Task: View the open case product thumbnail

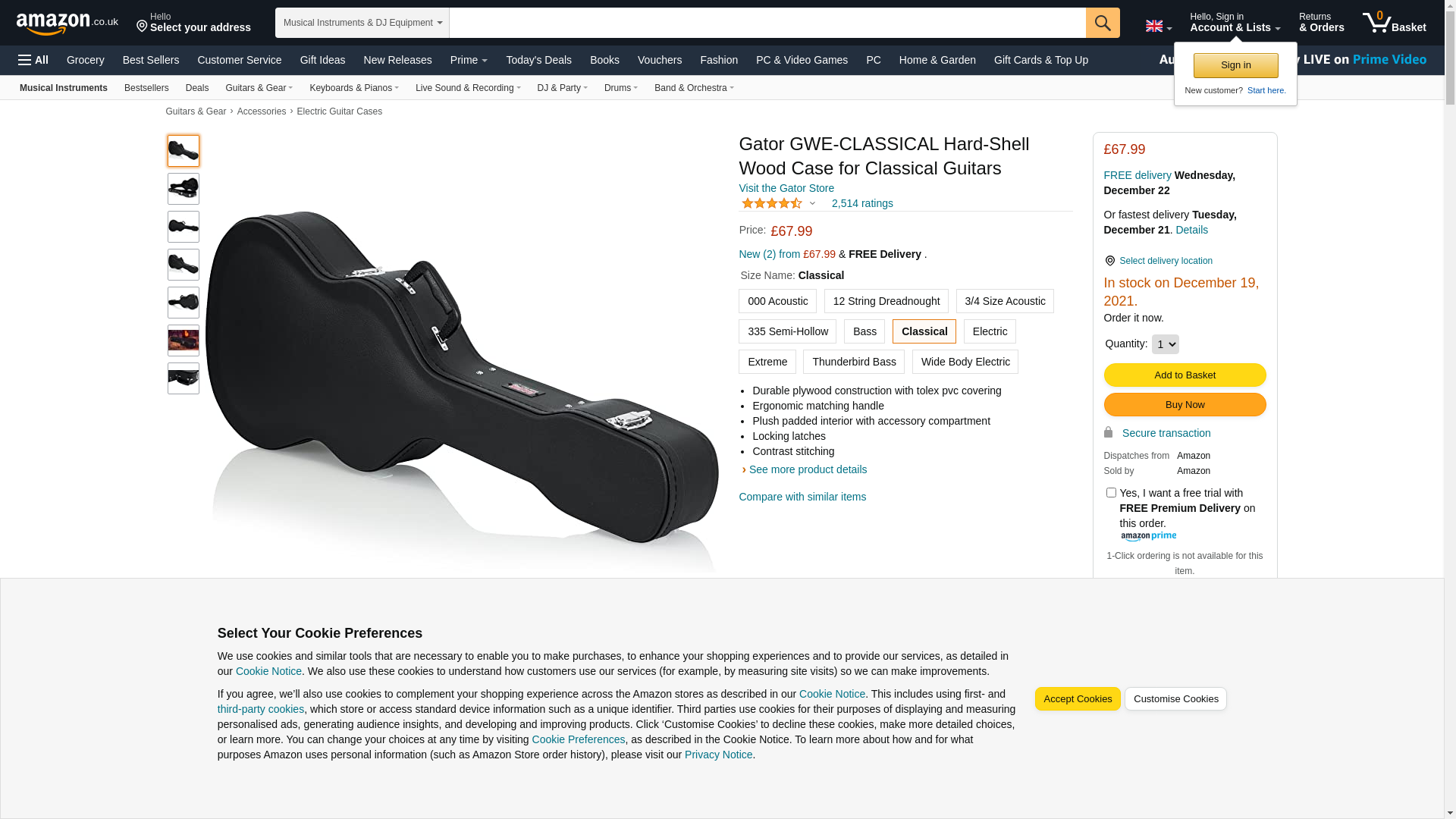Action: coord(184,189)
